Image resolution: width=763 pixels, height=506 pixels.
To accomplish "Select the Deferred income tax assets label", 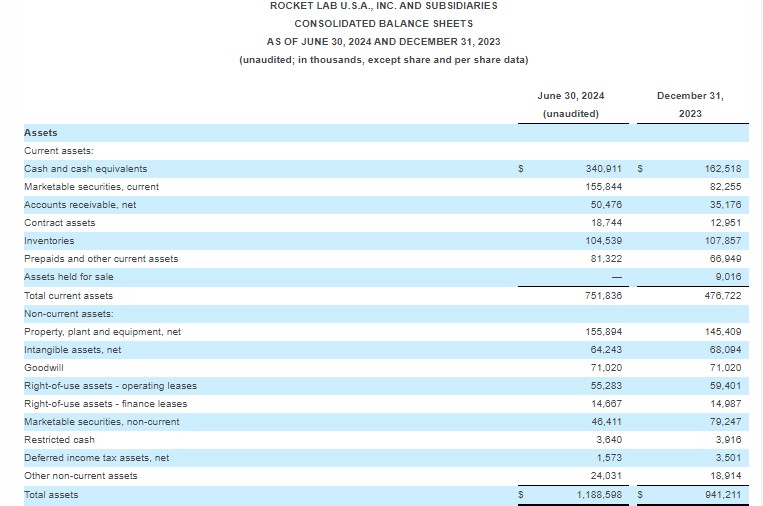I will (x=96, y=458).
